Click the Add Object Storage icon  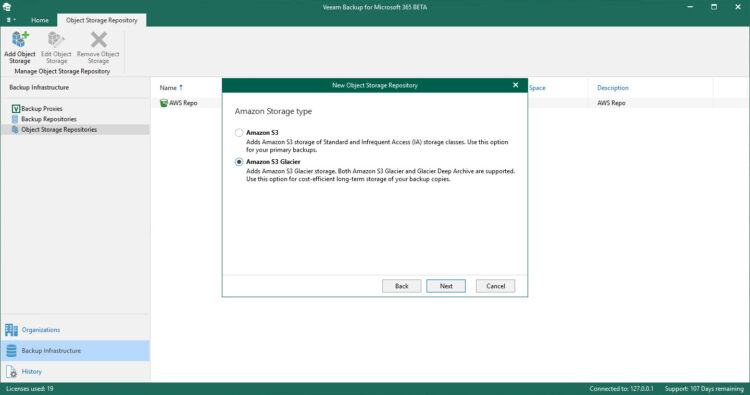point(20,40)
